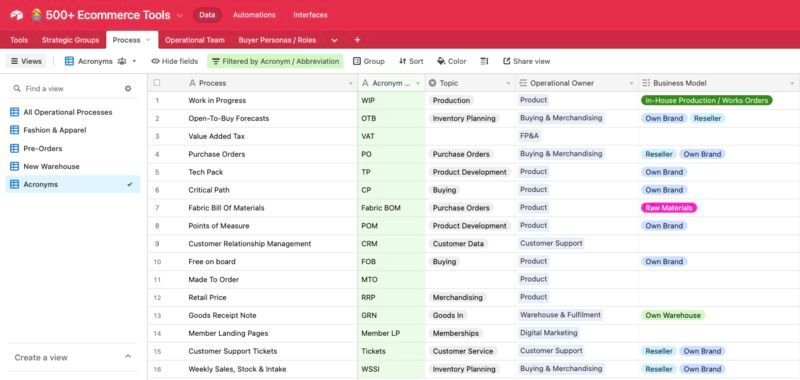The image size is (800, 380).
Task: Open the Process column header dropdown
Action: pyautogui.click(x=351, y=83)
